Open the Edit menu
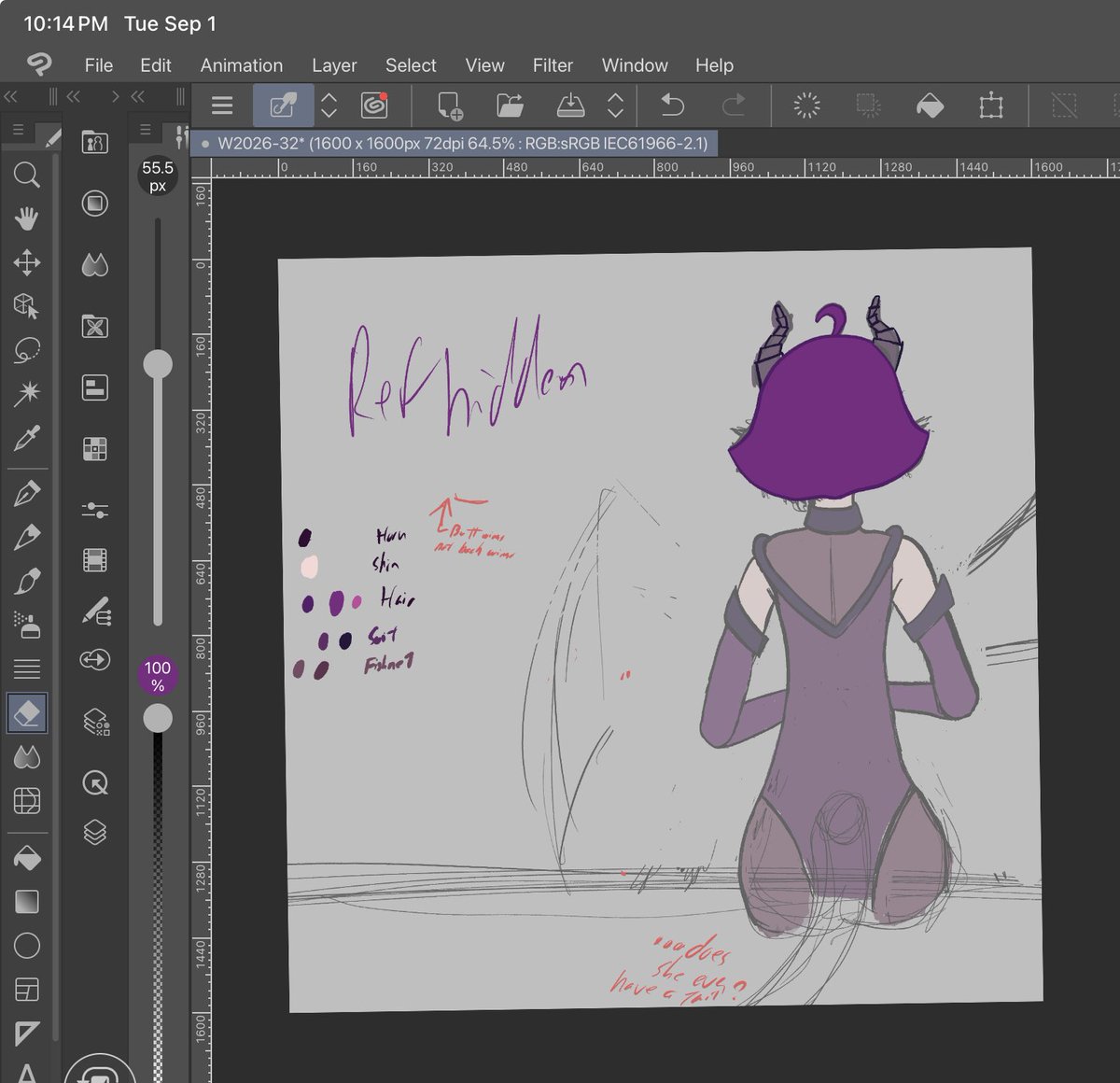The image size is (1120, 1083). [155, 65]
